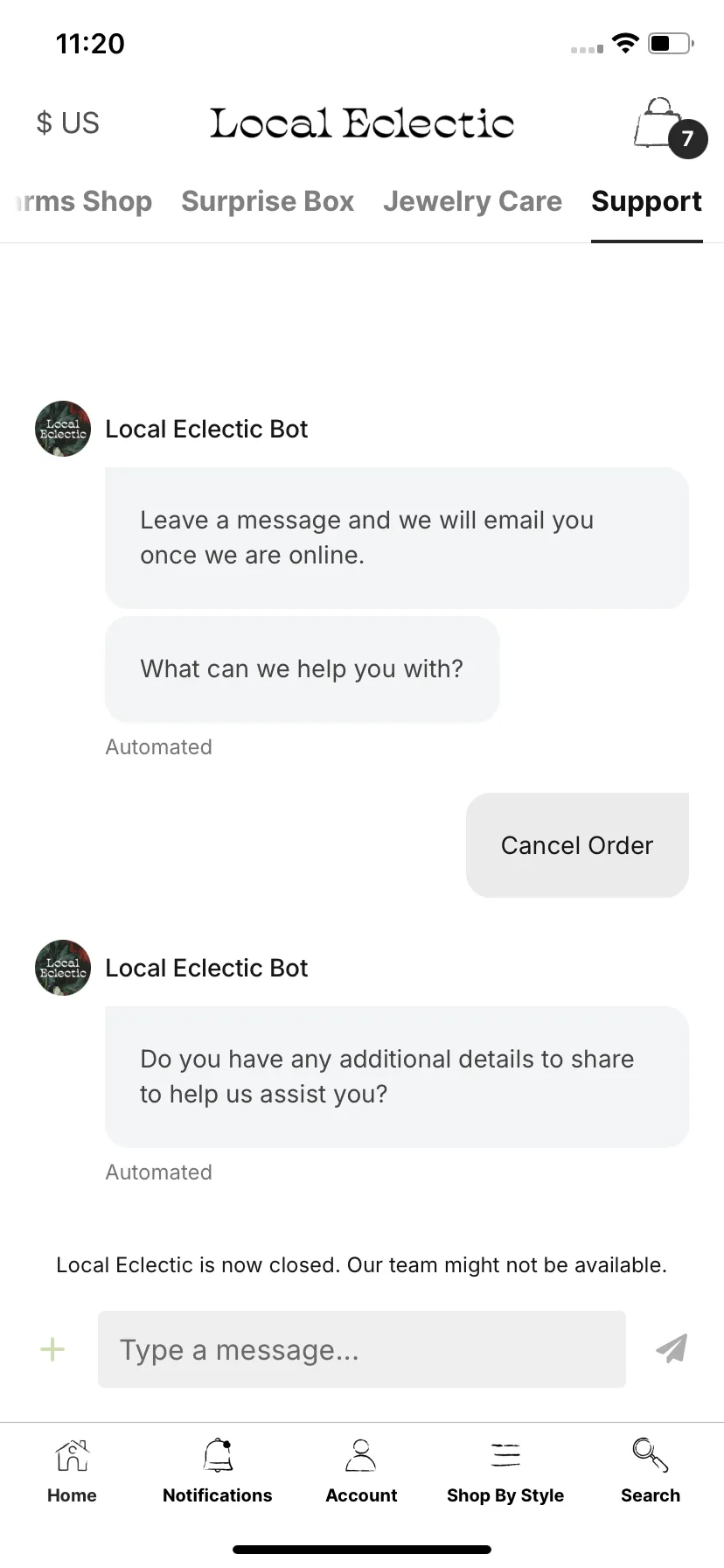Viewport: 724px width, 1568px height.
Task: Tap the Search magnifier icon
Action: coord(650,1455)
